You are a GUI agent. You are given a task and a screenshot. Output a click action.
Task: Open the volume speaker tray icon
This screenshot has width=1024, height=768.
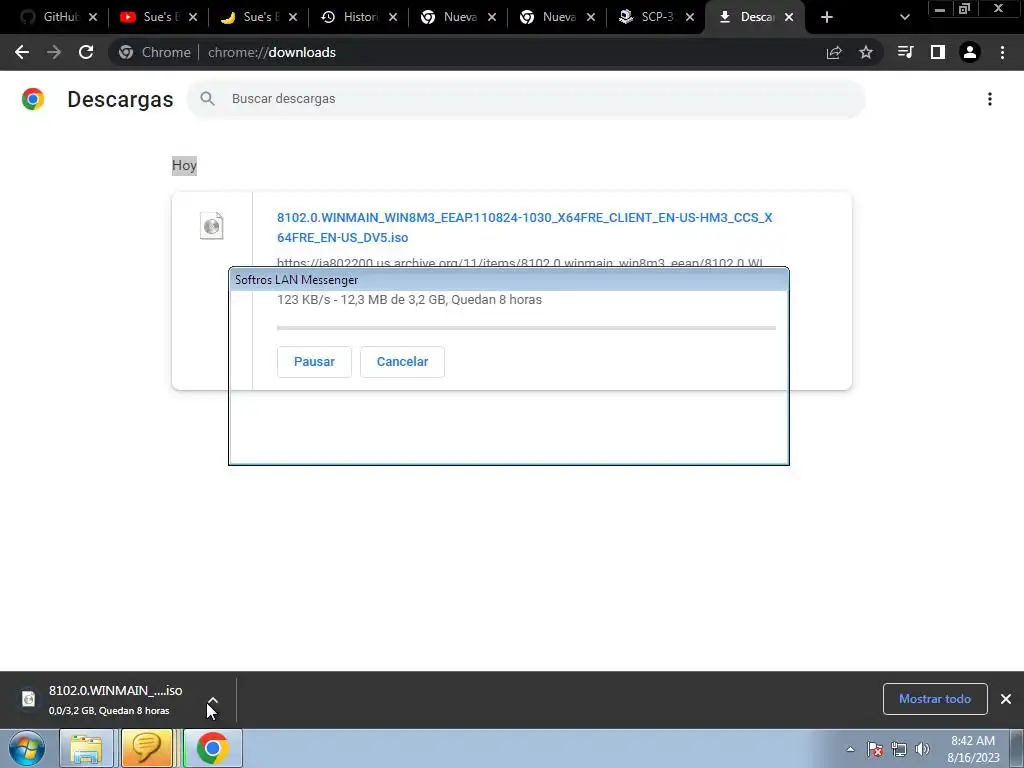point(922,749)
